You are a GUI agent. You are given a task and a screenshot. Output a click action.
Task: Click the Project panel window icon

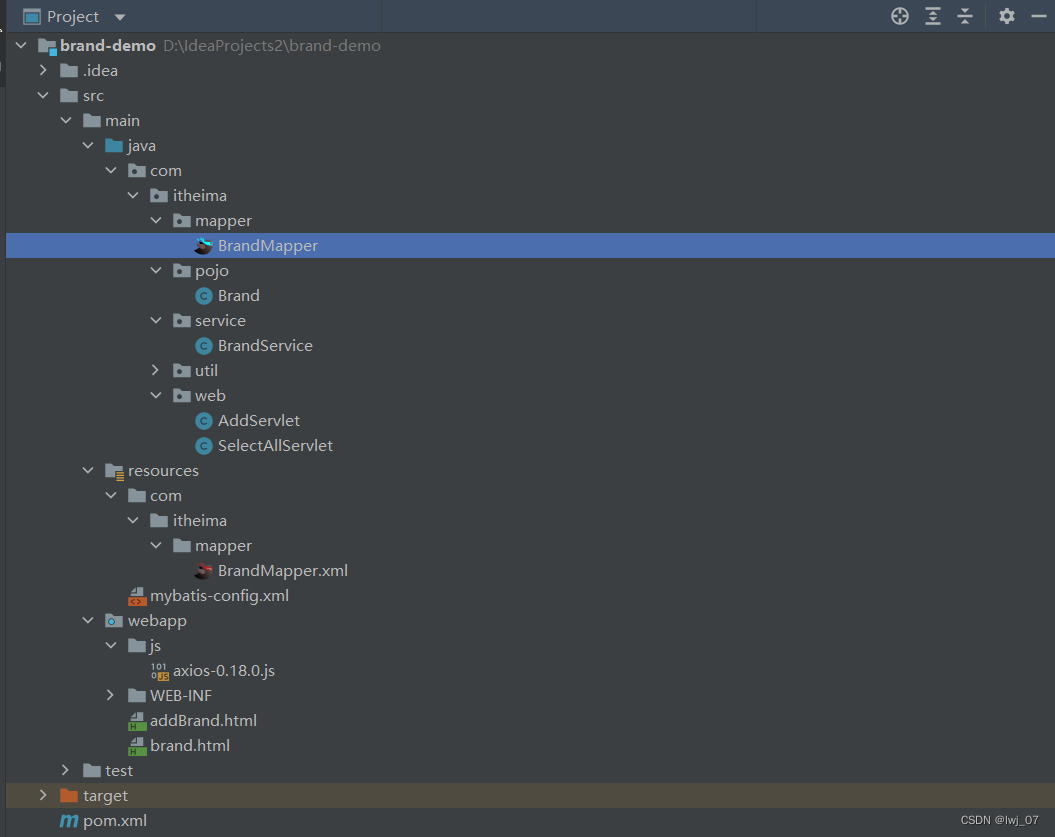coord(32,16)
